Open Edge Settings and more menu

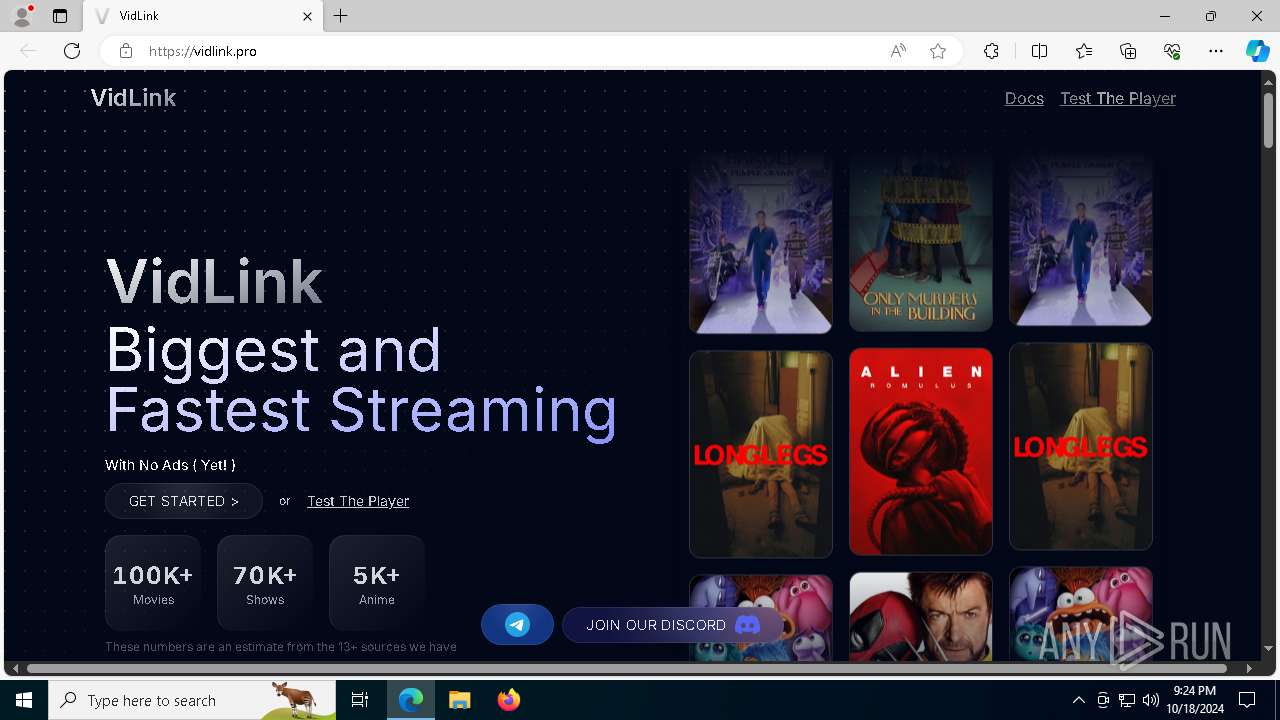1216,51
